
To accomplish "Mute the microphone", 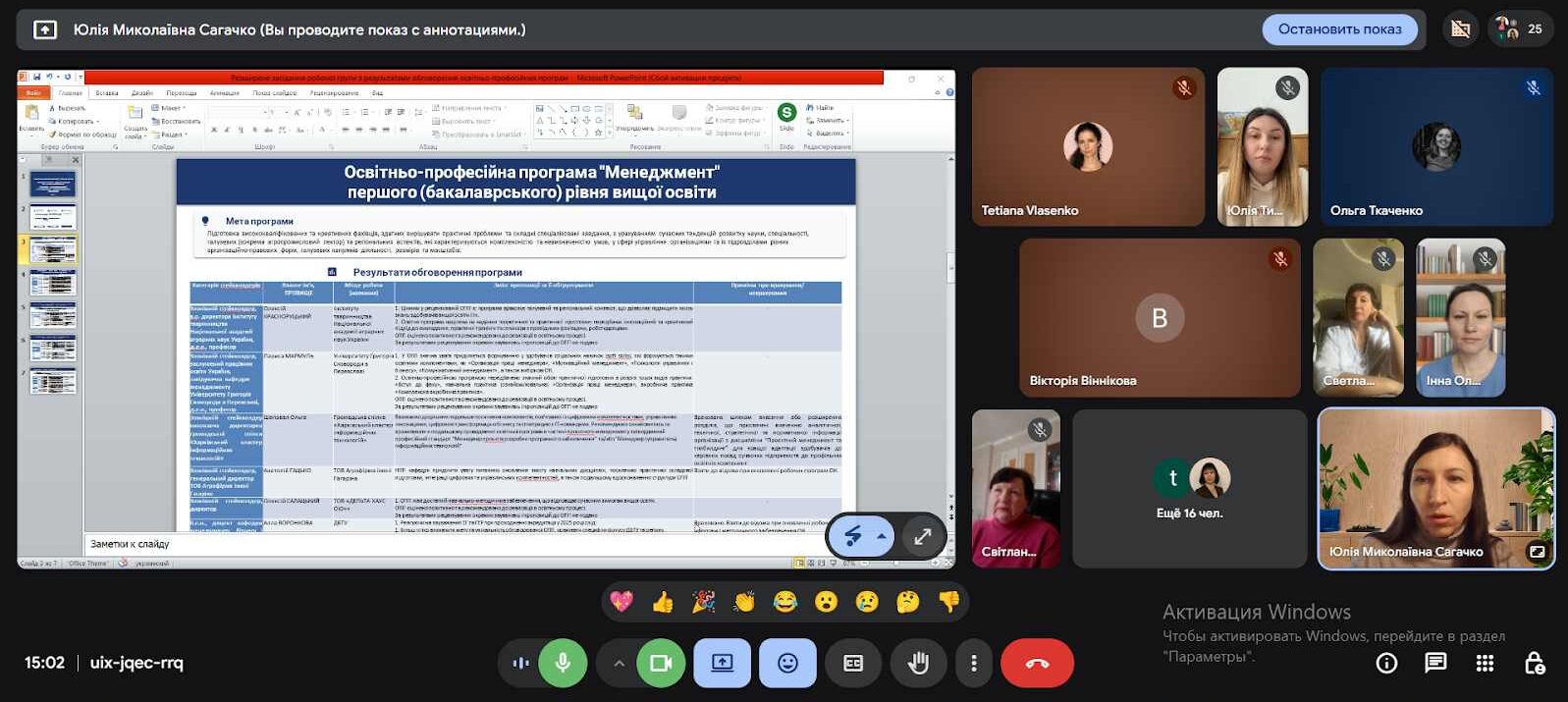I will (x=563, y=663).
